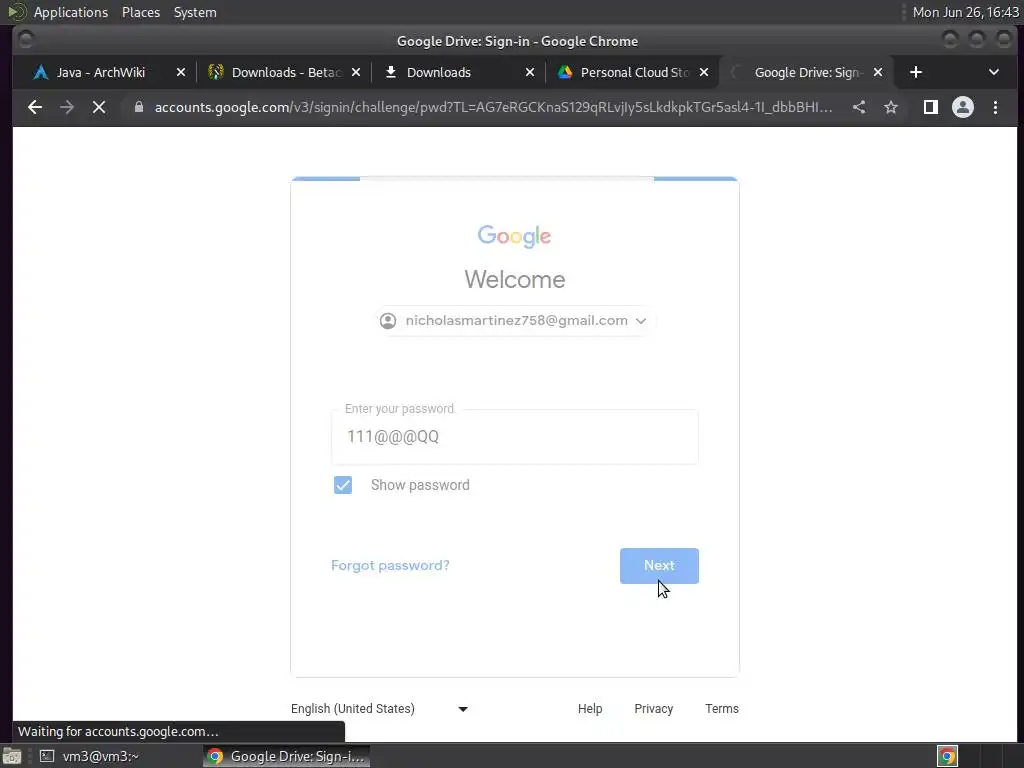This screenshot has width=1024, height=768.
Task: Open Chrome's three-dot menu
Action: (995, 107)
